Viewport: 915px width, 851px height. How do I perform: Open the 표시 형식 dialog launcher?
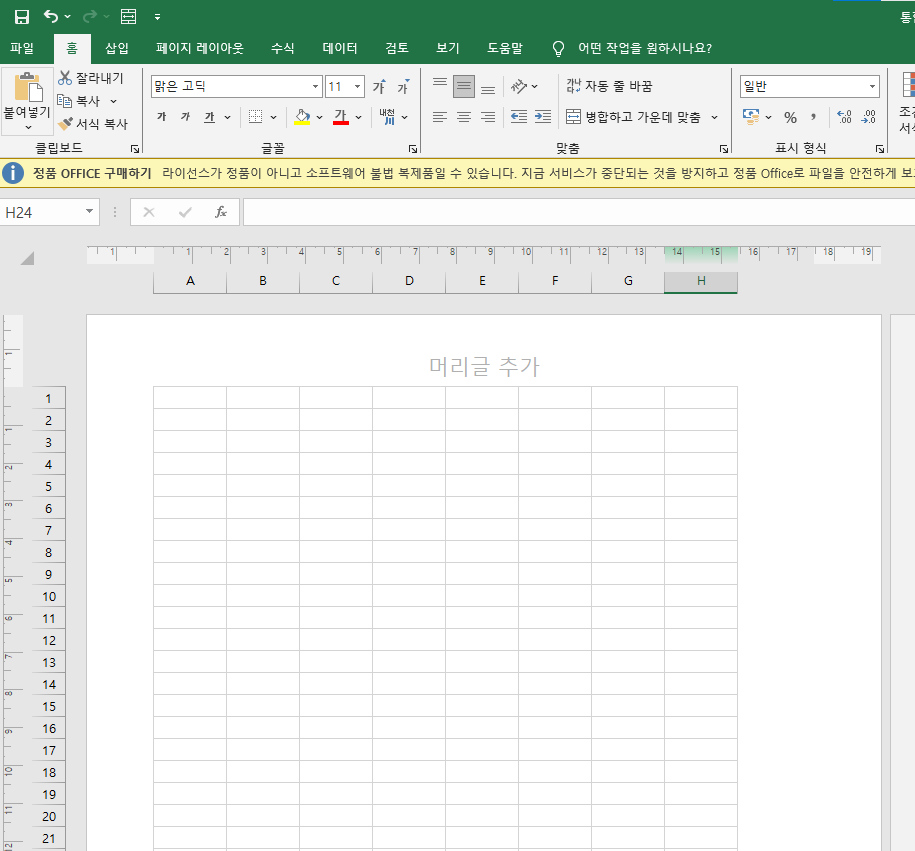click(880, 149)
